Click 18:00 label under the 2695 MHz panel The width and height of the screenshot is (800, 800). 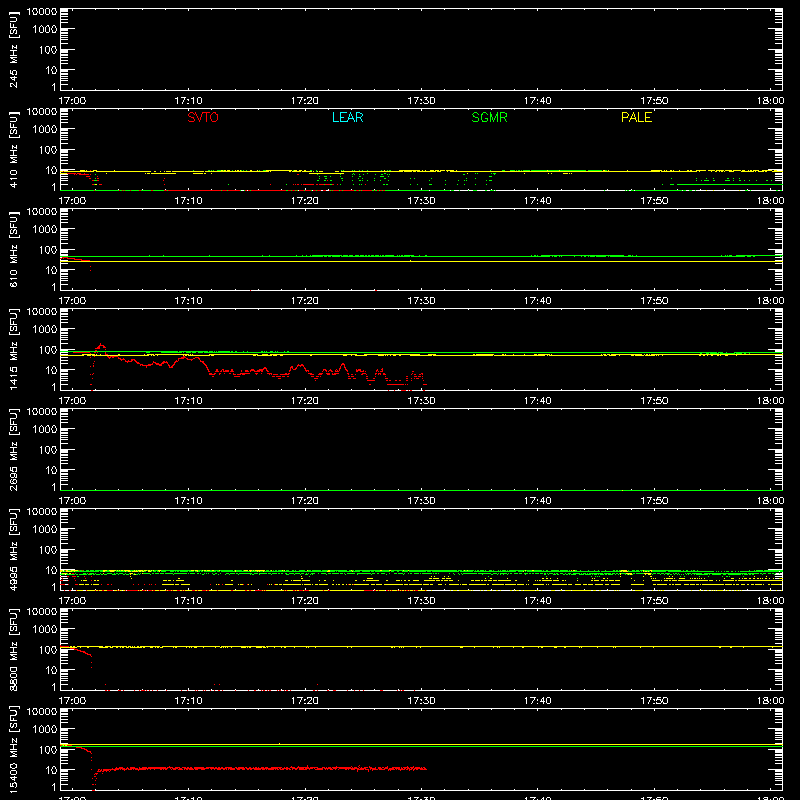[770, 501]
